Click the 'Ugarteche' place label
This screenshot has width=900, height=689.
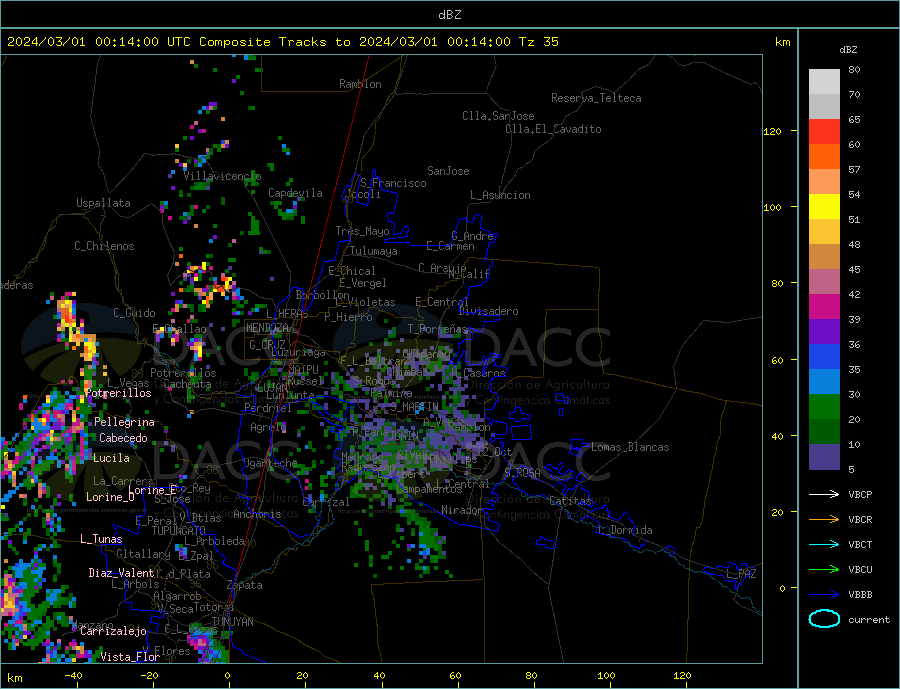[270, 463]
